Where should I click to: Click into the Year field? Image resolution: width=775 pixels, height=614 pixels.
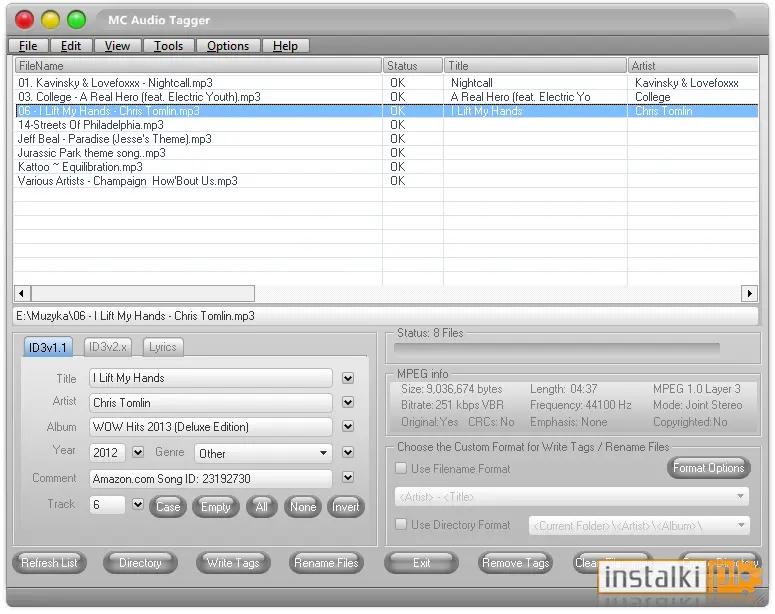point(107,453)
